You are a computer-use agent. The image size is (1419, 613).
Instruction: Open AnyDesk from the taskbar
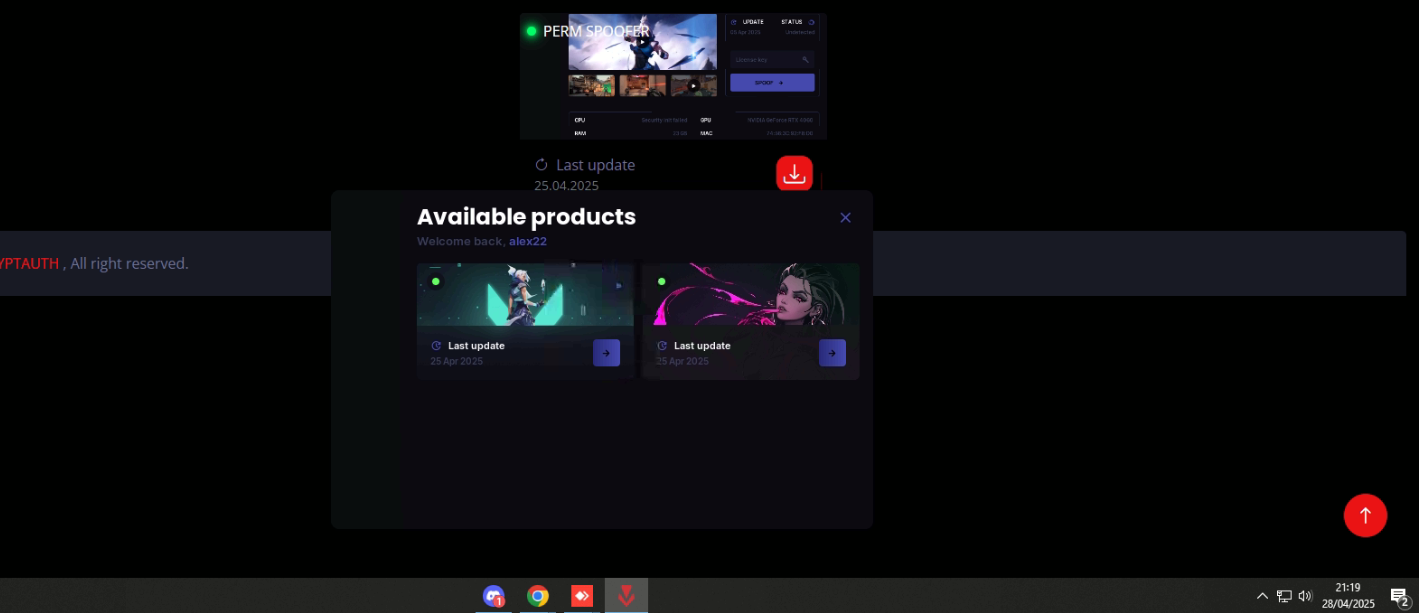pyautogui.click(x=582, y=596)
